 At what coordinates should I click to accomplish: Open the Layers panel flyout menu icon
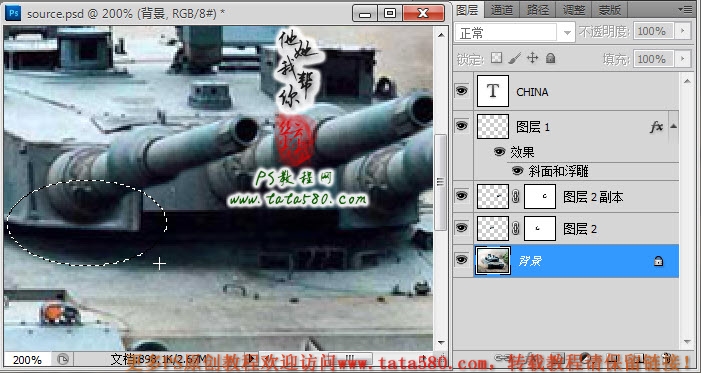coord(685,9)
